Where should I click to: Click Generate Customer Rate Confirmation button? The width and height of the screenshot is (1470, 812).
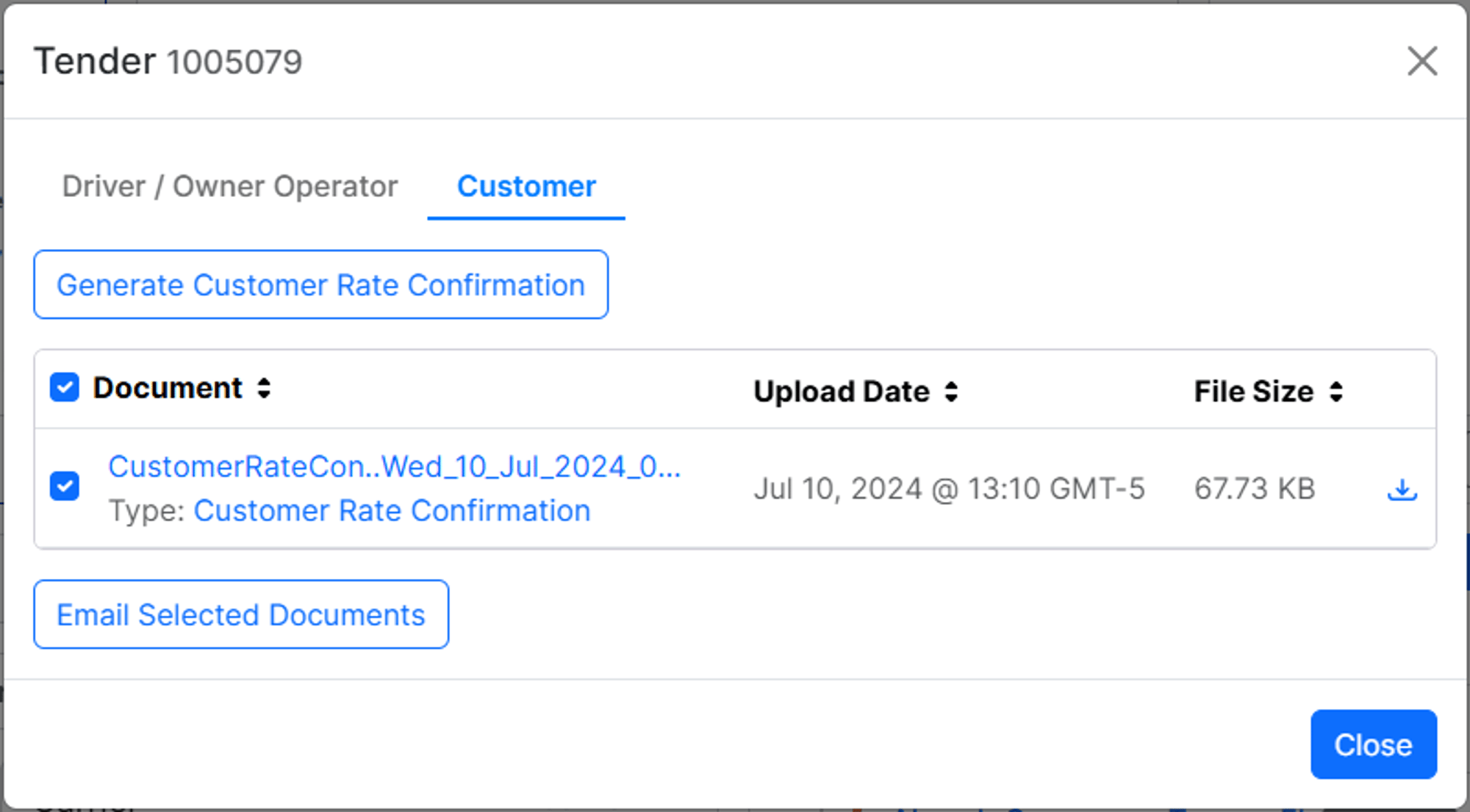(x=321, y=284)
